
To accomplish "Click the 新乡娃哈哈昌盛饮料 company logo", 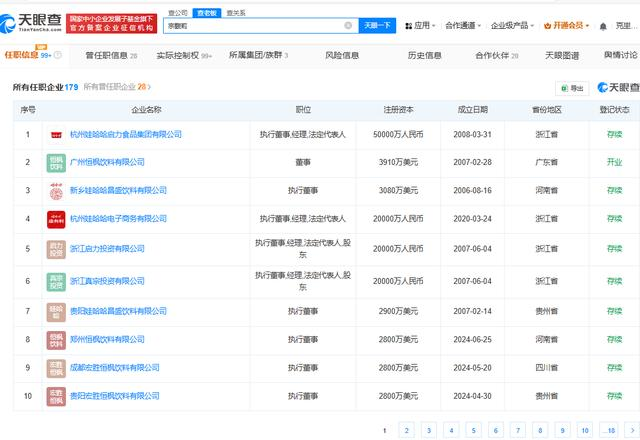I will (56, 191).
